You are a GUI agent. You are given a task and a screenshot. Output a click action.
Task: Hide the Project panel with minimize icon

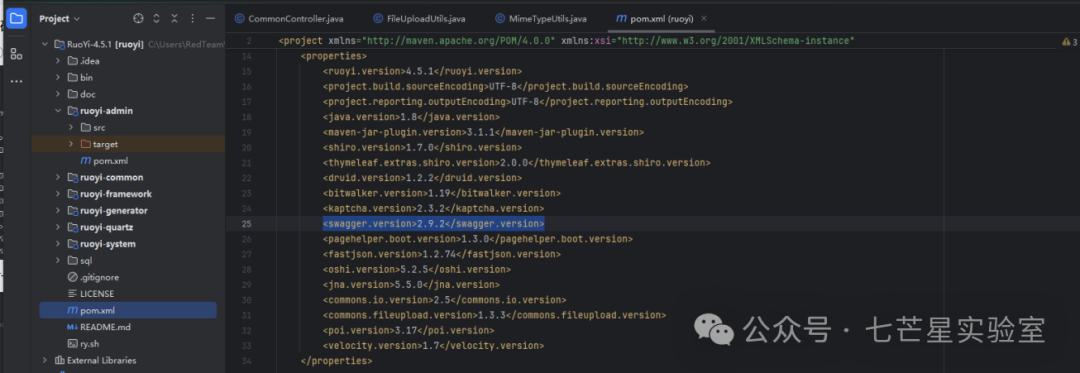pos(210,19)
